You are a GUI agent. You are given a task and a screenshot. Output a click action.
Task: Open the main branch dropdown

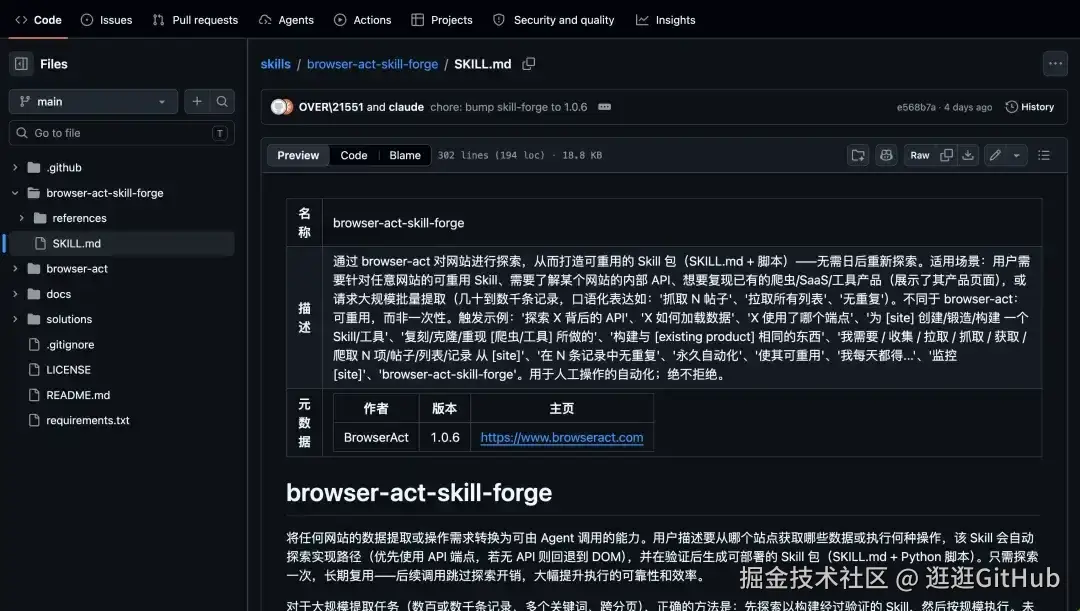93,101
